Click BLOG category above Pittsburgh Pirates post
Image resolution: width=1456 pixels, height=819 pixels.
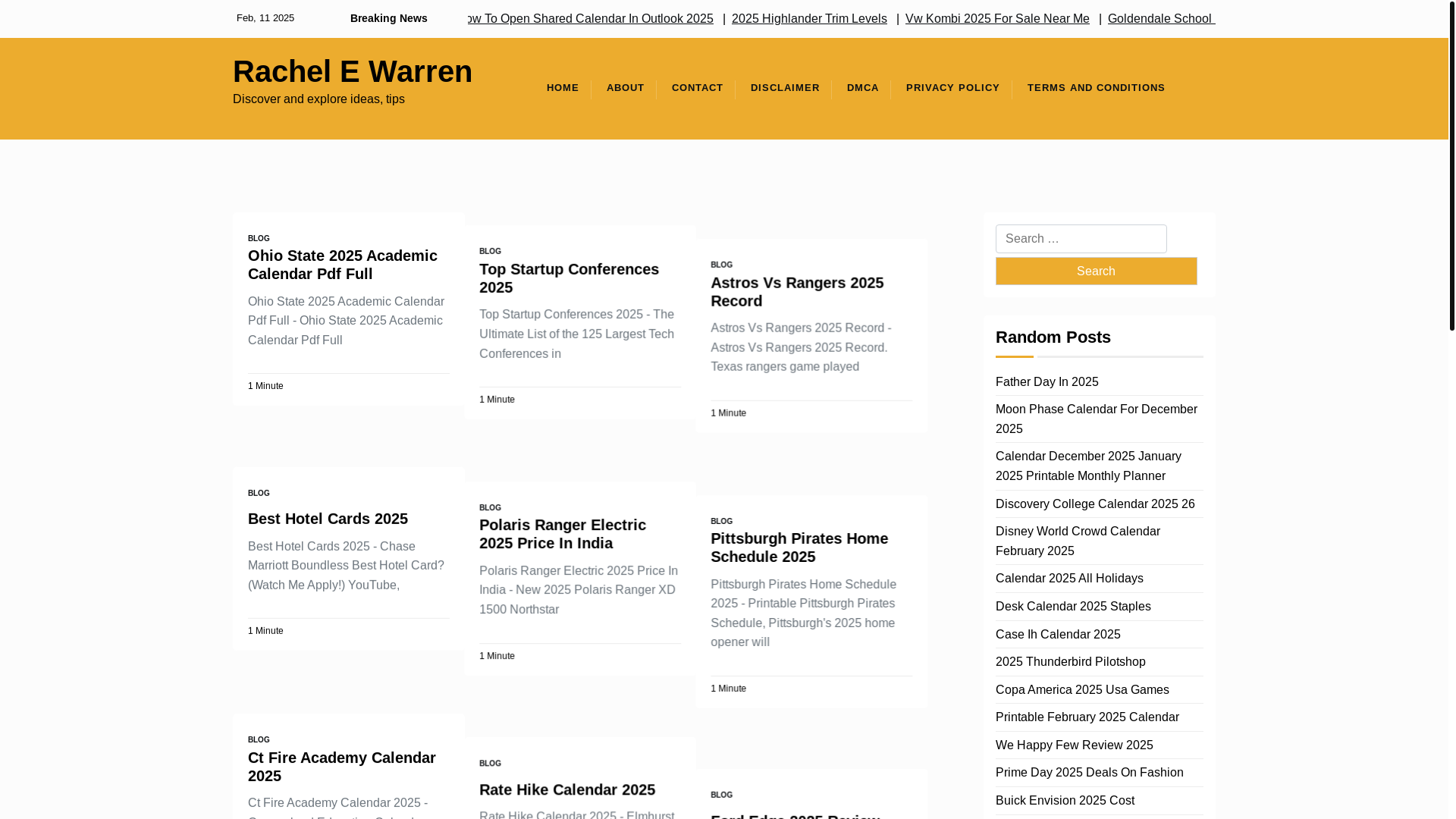point(721,521)
